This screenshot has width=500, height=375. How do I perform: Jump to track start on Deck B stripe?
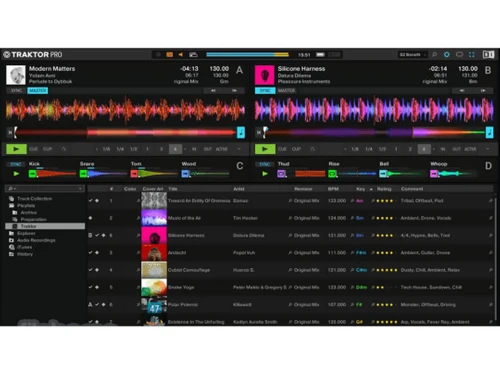tap(259, 133)
